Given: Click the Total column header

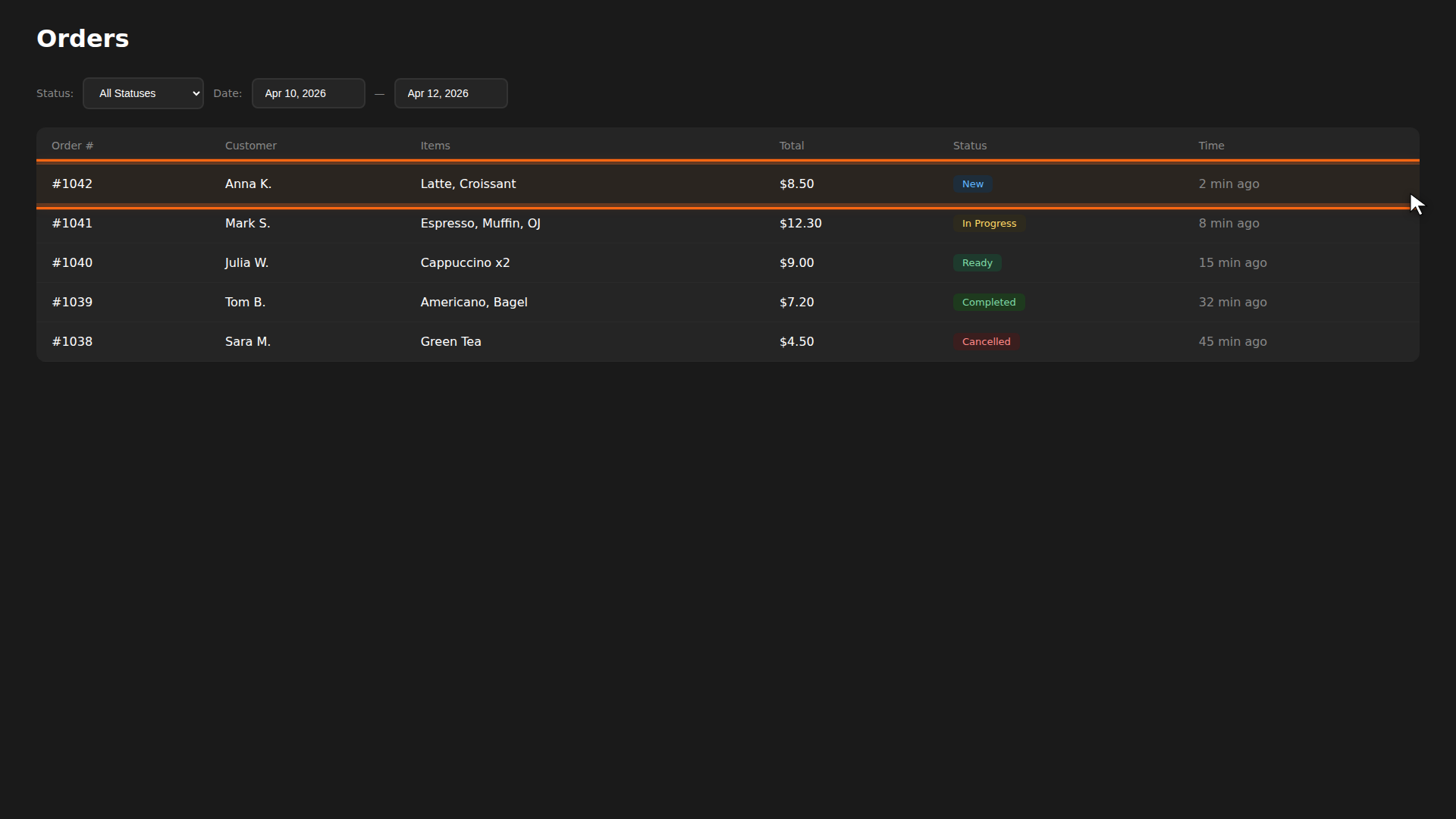Looking at the screenshot, I should (791, 146).
